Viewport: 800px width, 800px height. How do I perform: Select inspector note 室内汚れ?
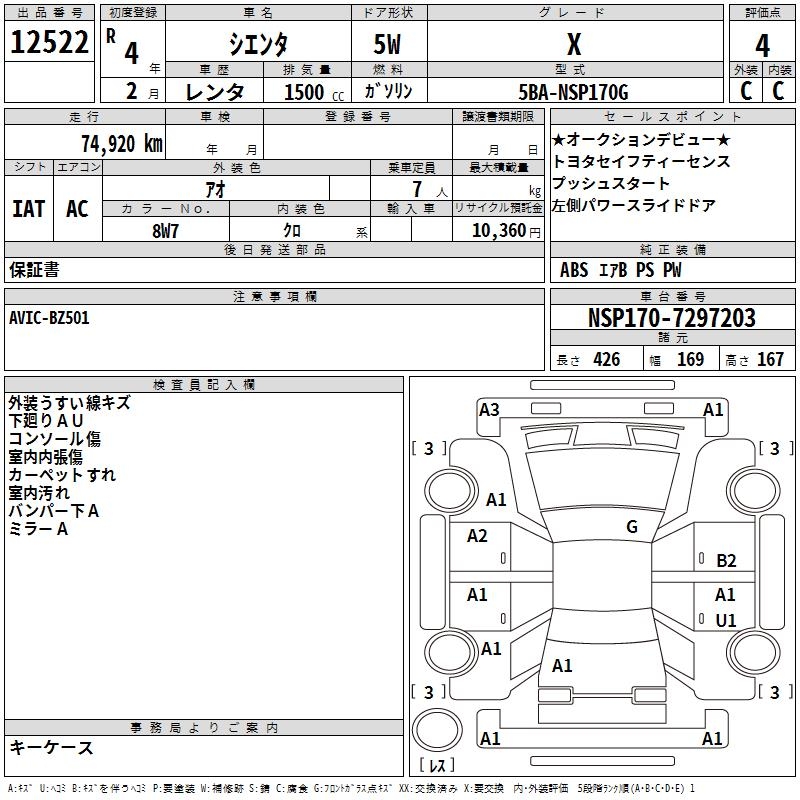point(39,493)
